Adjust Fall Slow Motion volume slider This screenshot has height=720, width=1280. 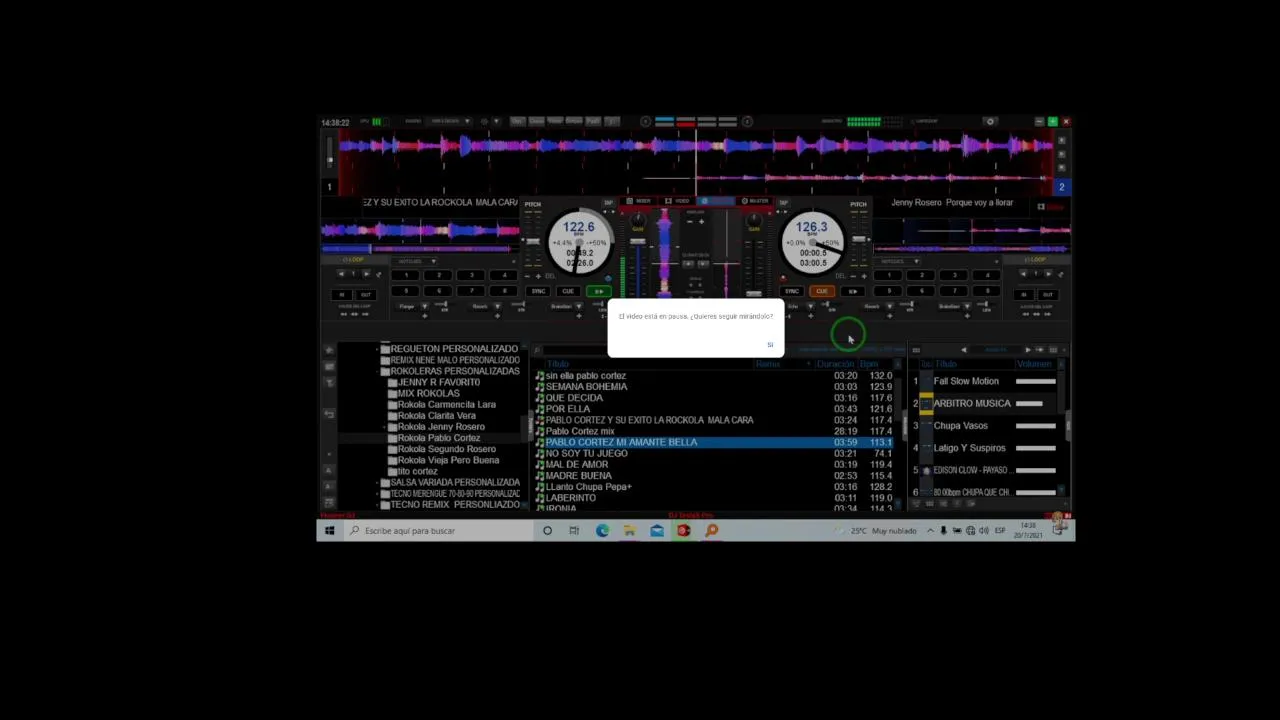click(x=1036, y=381)
